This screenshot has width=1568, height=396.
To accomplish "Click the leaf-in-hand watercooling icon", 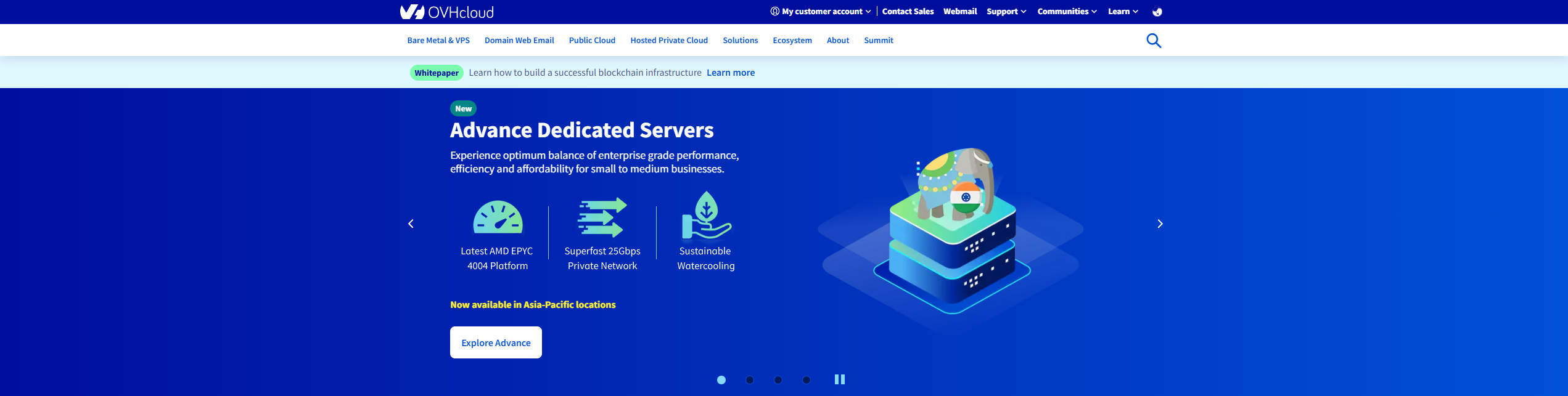I will click(706, 216).
